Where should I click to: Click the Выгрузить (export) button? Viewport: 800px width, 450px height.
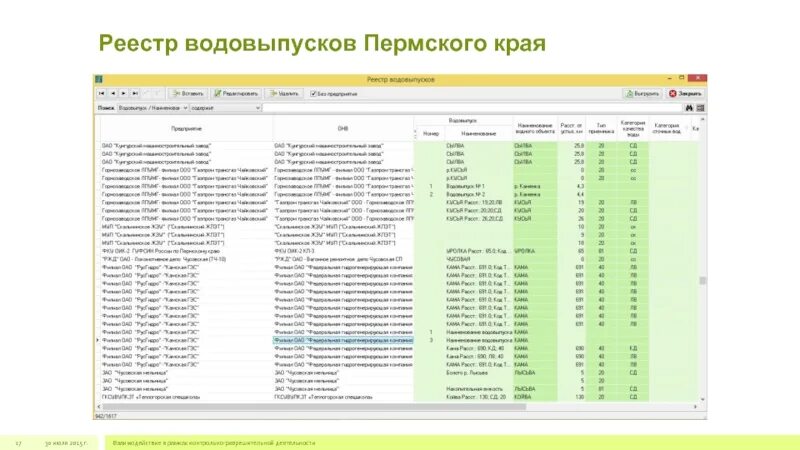point(642,93)
